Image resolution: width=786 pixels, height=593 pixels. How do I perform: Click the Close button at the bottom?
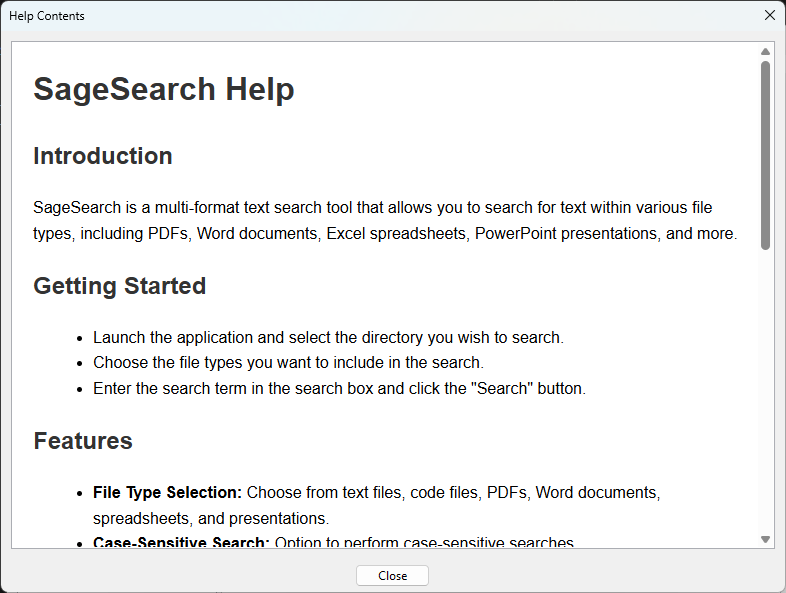392,576
